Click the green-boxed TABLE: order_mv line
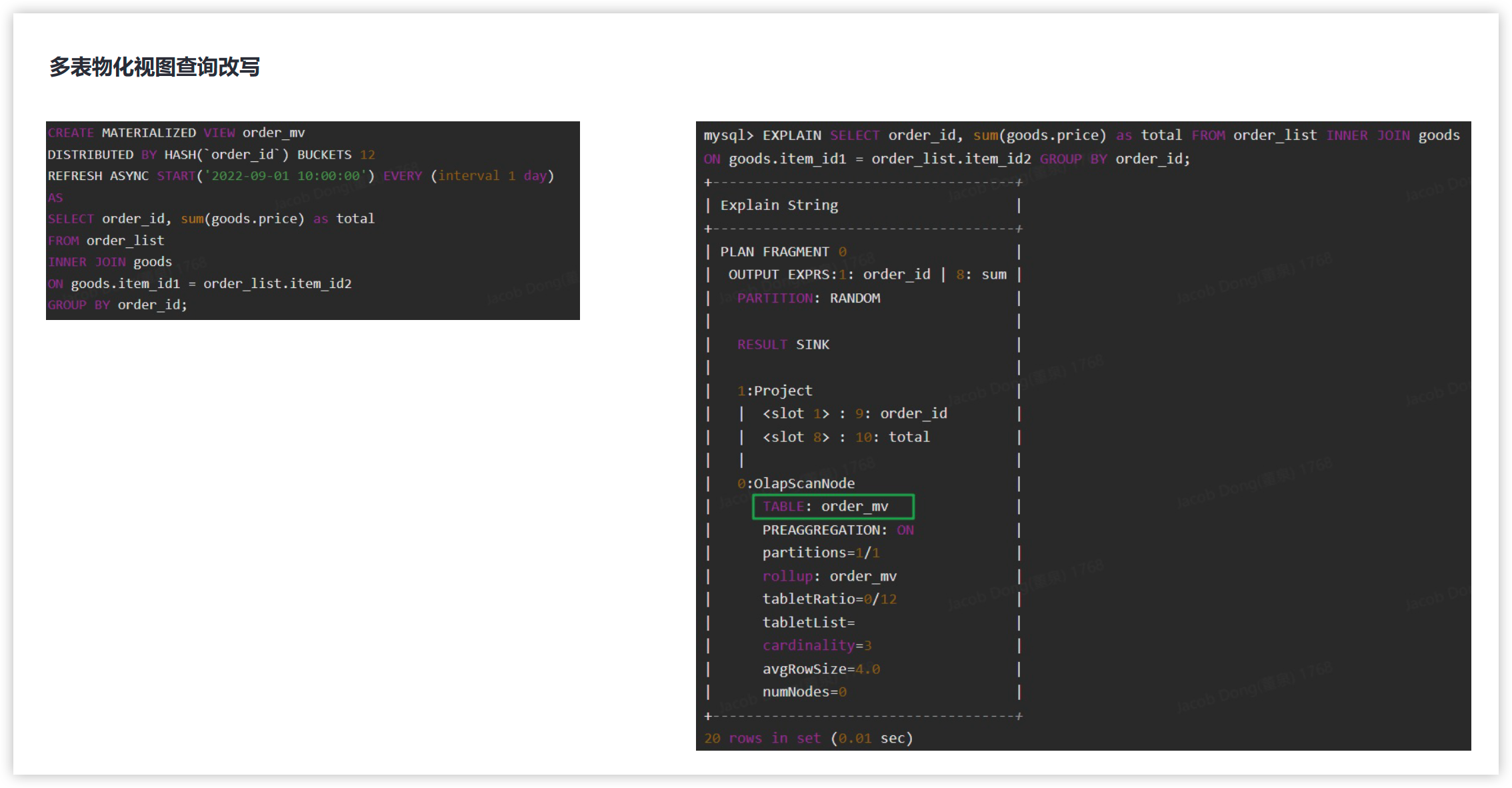This screenshot has width=1512, height=788. point(832,507)
